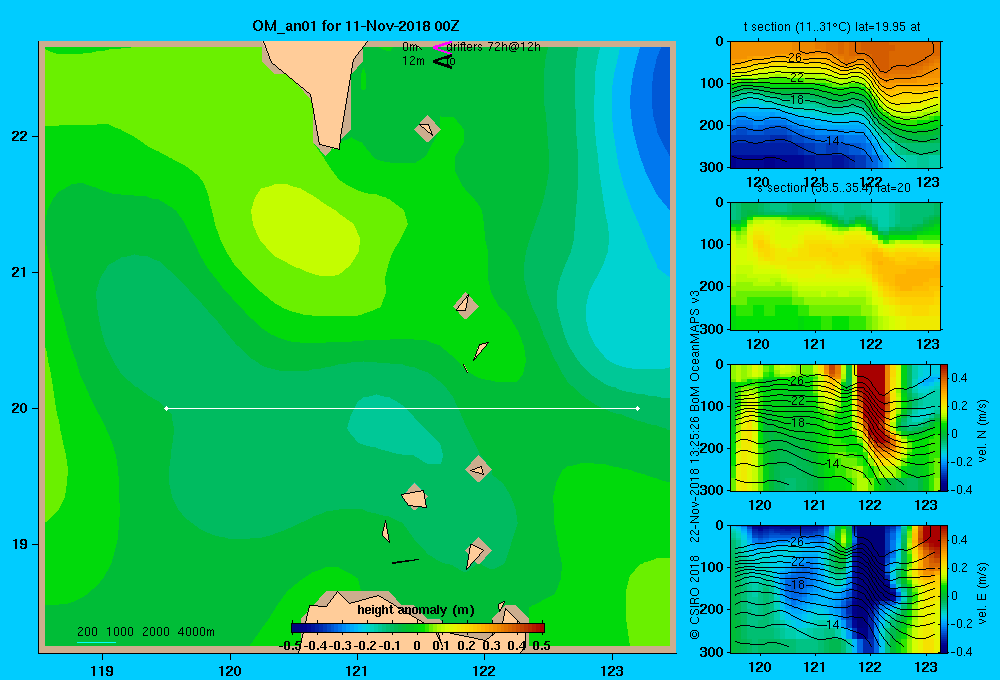The image size is (1000, 680).
Task: Click latitude 19 label on main map
Action: click(x=20, y=544)
